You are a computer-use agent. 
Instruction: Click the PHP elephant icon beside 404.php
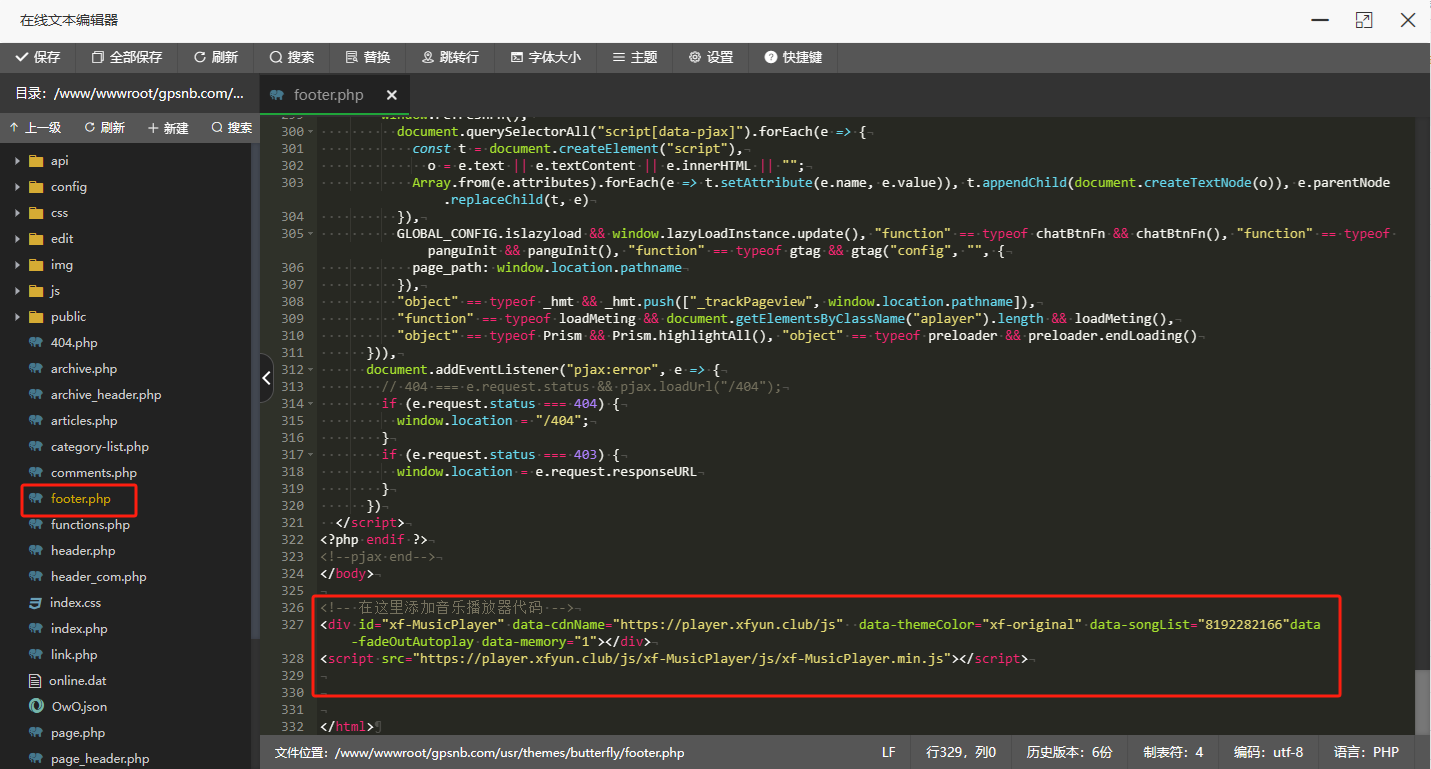tap(36, 343)
